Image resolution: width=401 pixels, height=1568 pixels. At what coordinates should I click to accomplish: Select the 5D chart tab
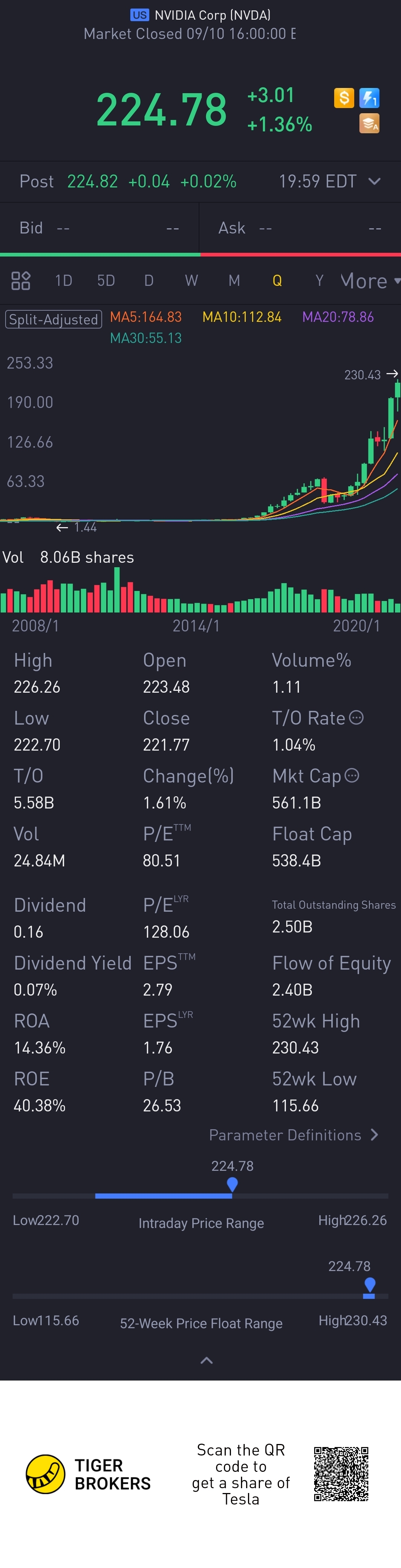pyautogui.click(x=106, y=281)
